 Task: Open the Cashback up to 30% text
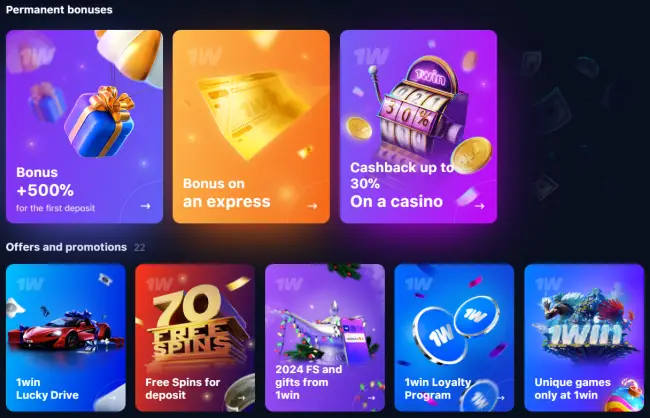(x=402, y=175)
